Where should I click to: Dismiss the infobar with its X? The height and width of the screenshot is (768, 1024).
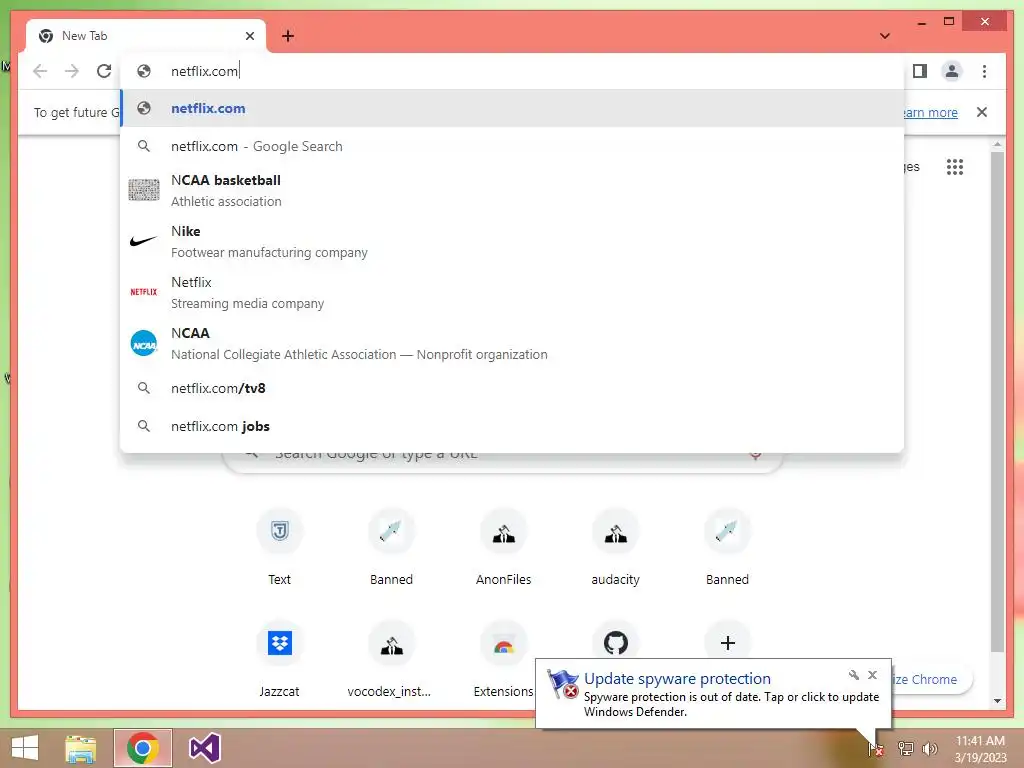pyautogui.click(x=982, y=112)
